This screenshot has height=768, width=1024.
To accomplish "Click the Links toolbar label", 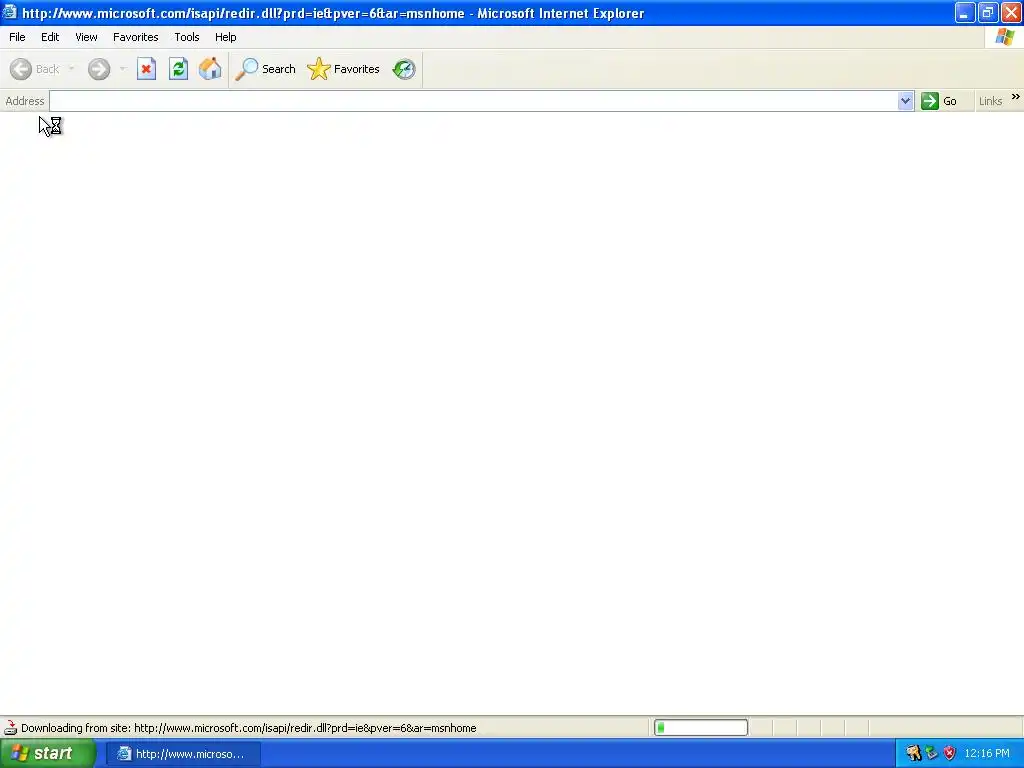I will (990, 101).
